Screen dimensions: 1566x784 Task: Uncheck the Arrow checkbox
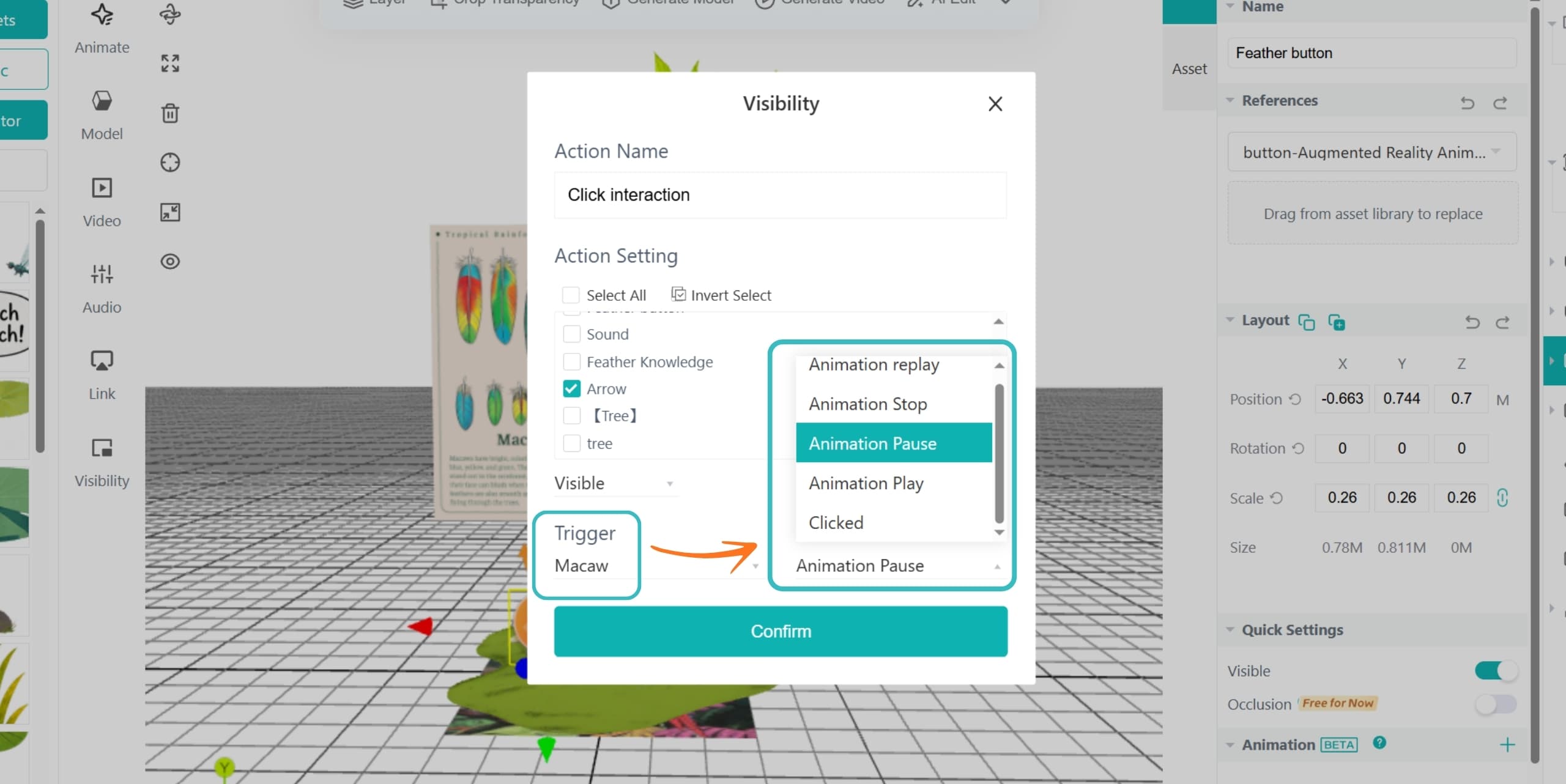click(x=571, y=388)
